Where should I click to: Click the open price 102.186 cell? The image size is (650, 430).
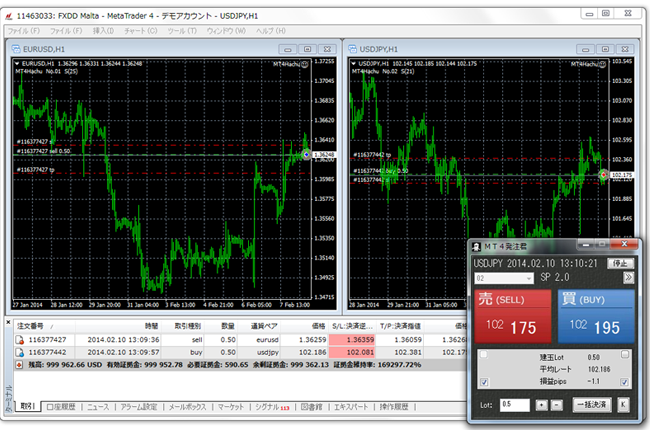tap(312, 352)
